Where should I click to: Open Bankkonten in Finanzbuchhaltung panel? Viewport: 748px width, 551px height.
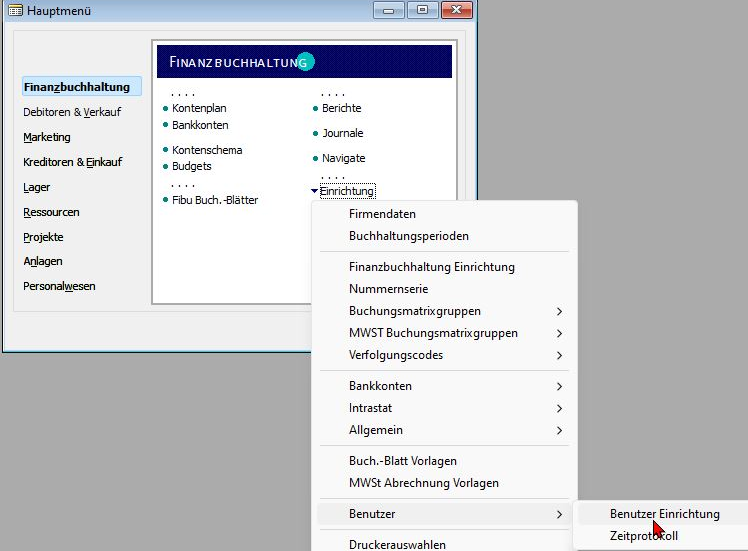200,125
